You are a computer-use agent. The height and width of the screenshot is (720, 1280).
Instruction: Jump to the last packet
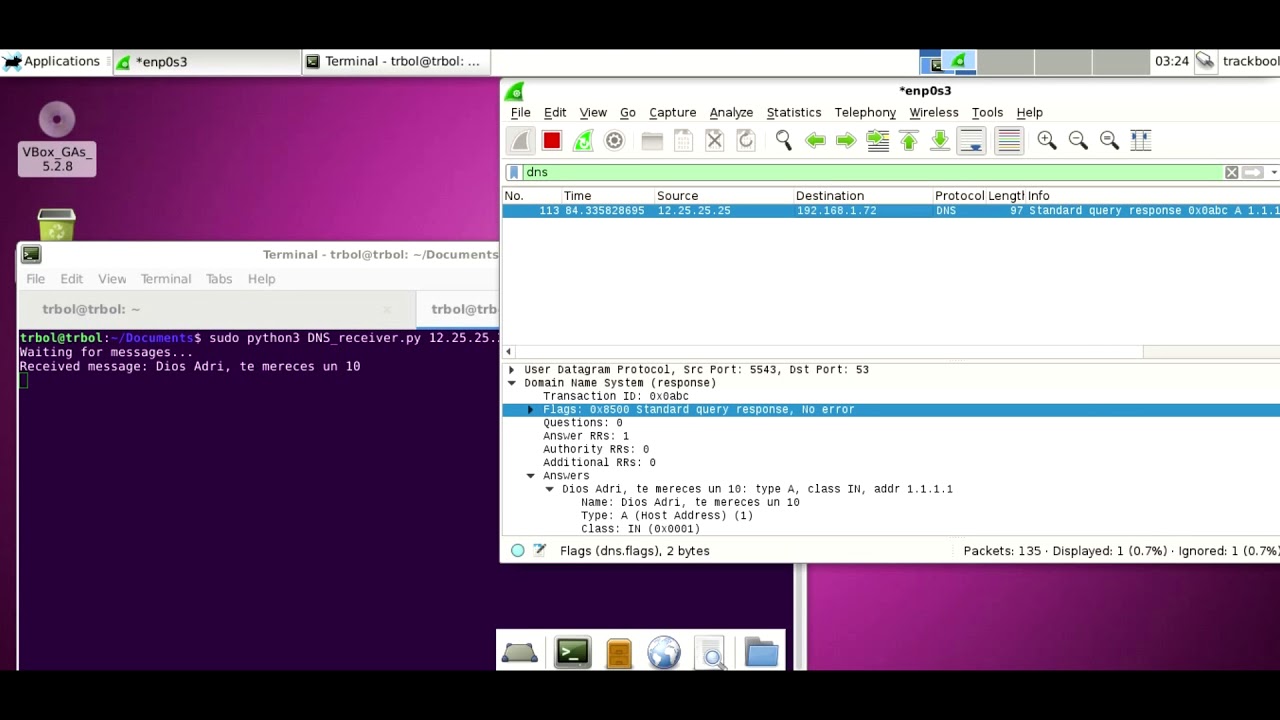point(940,141)
